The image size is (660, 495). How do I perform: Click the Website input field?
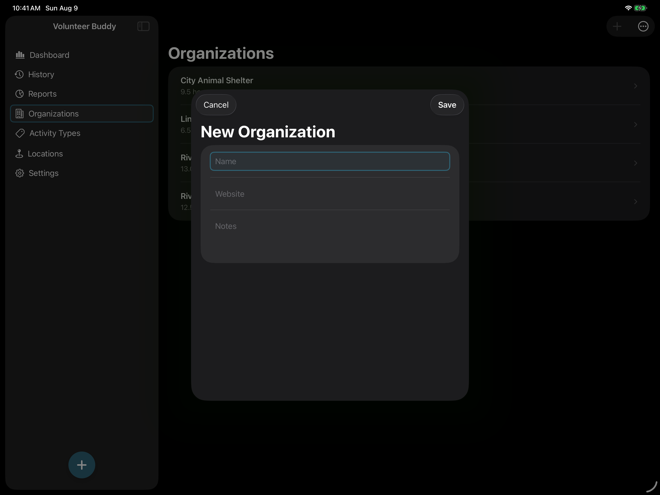pyautogui.click(x=330, y=194)
